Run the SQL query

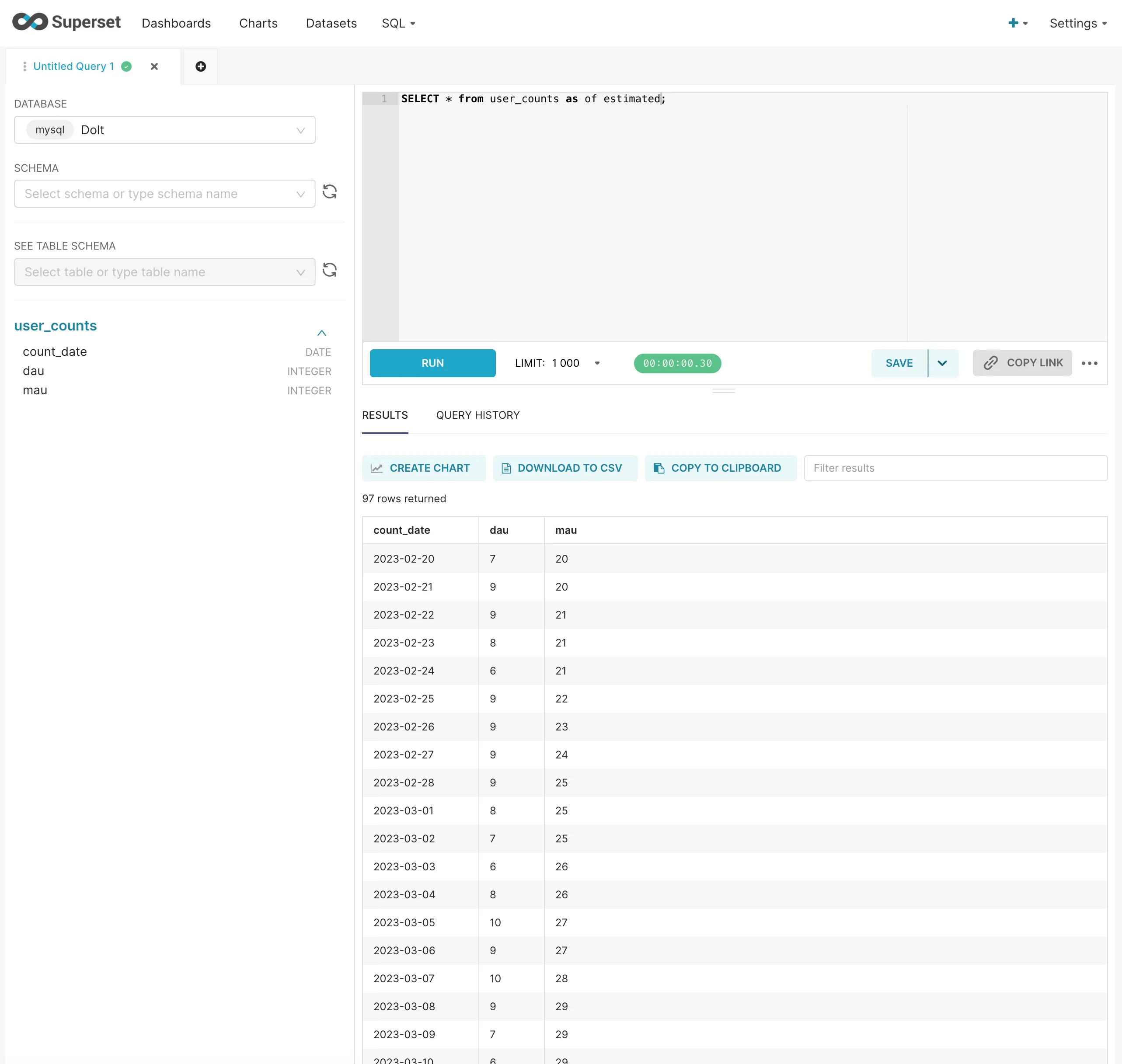click(432, 363)
